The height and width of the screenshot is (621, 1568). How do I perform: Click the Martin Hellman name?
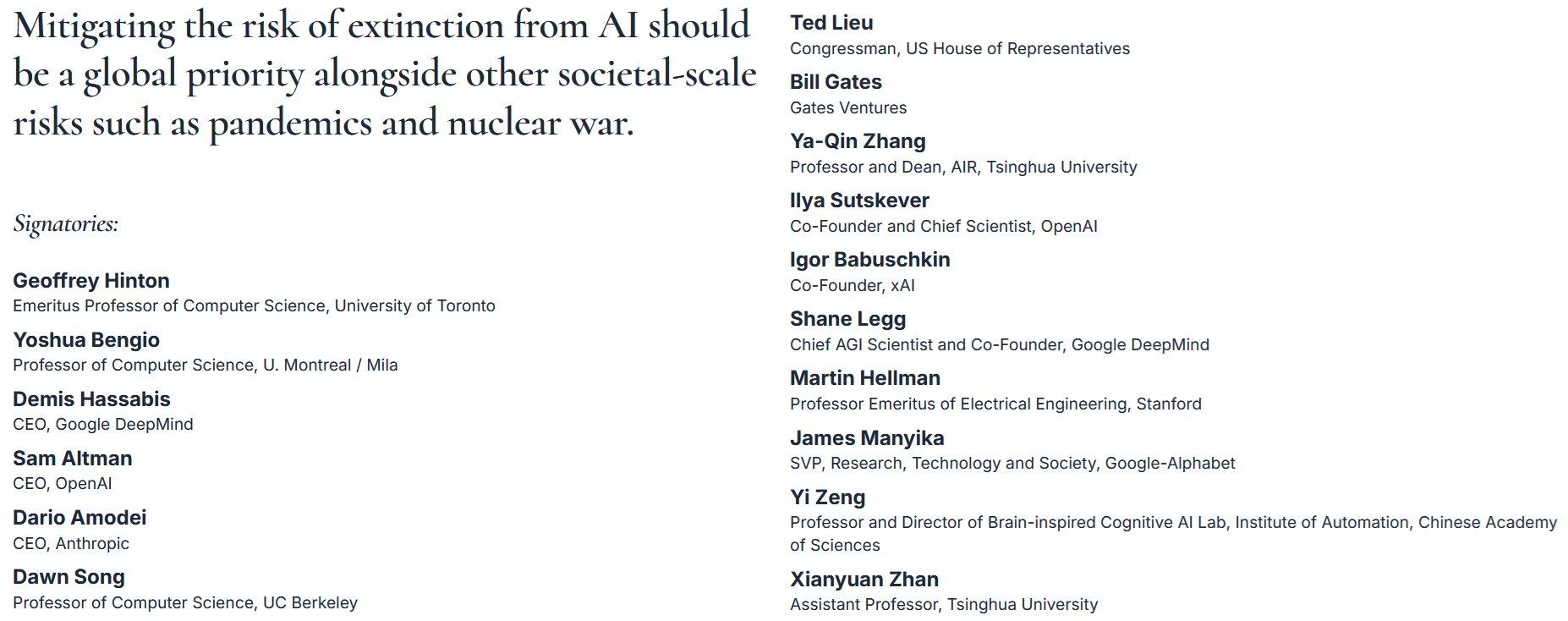click(x=865, y=378)
